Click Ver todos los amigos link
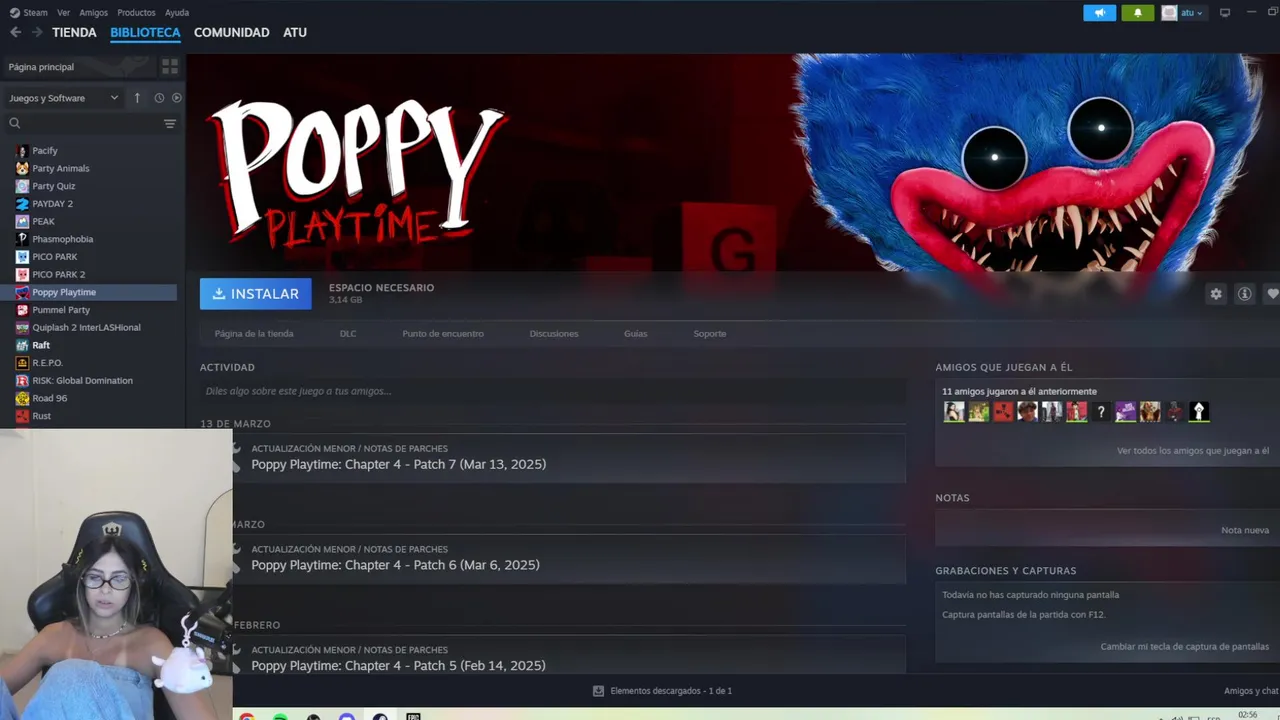 (x=1193, y=451)
